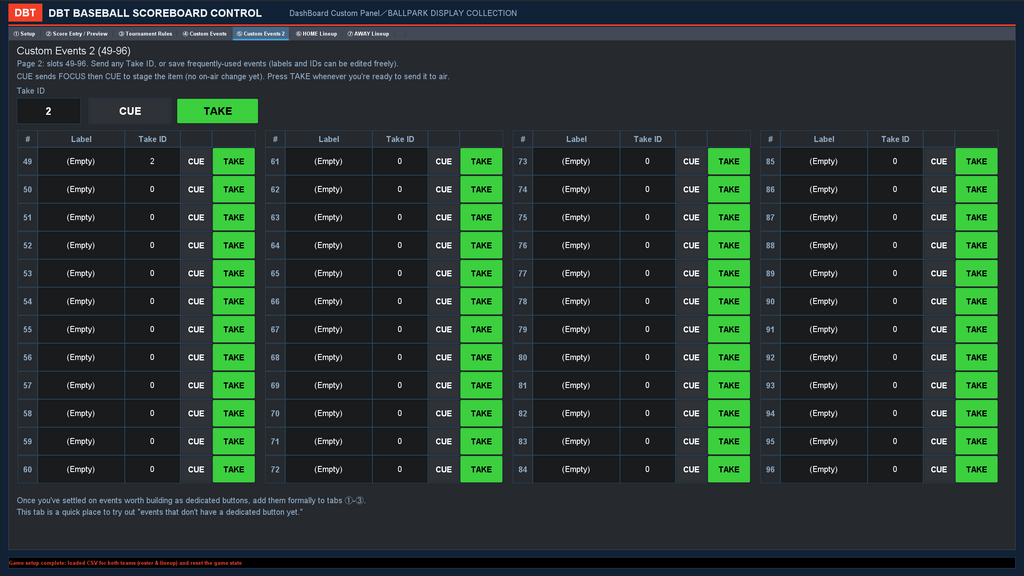1024x576 pixels.
Task: Edit the Label field of slot 87
Action: (824, 217)
